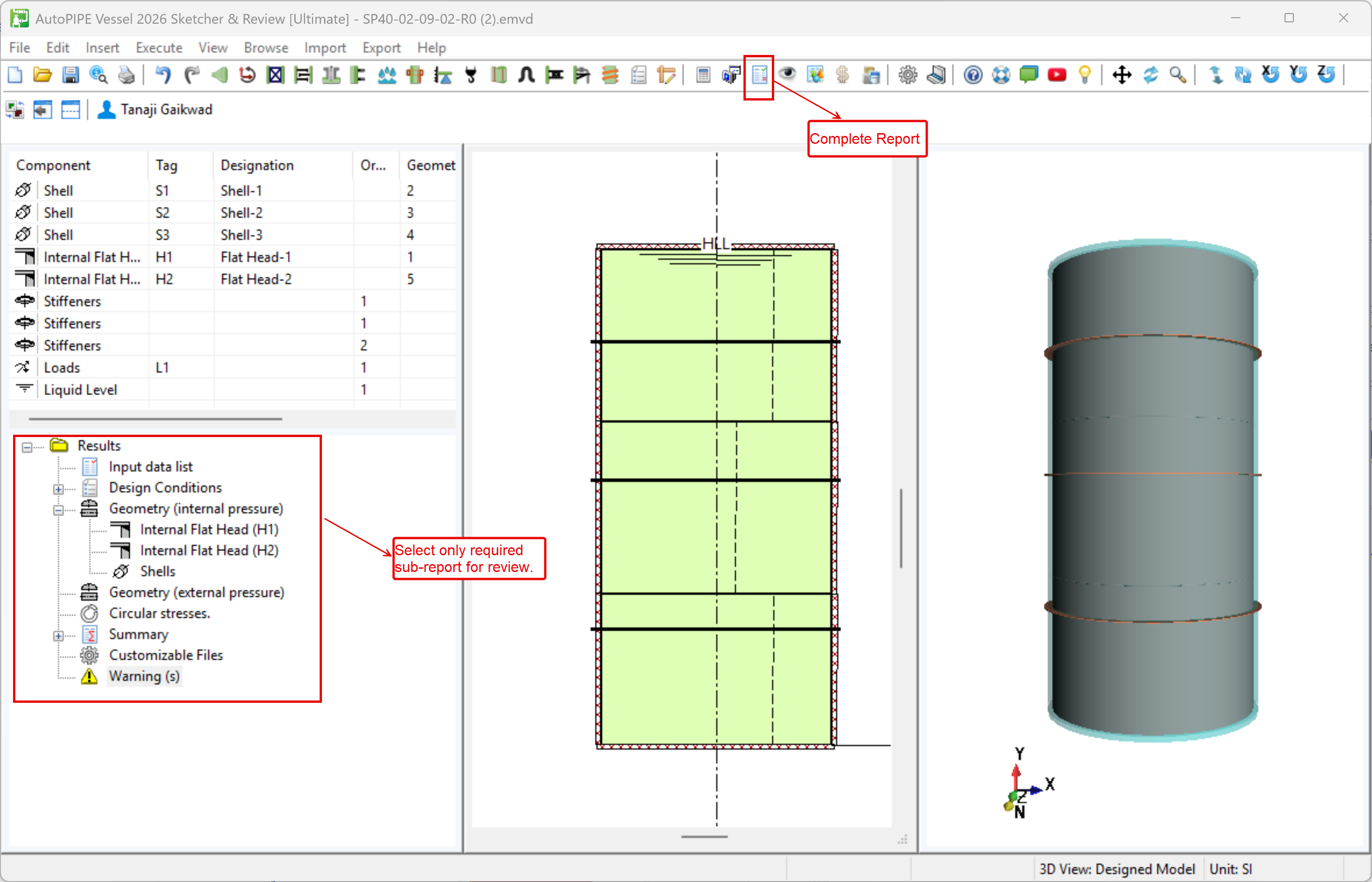The image size is (1372, 882).
Task: Select the Shell-1 component row
Action: [233, 190]
